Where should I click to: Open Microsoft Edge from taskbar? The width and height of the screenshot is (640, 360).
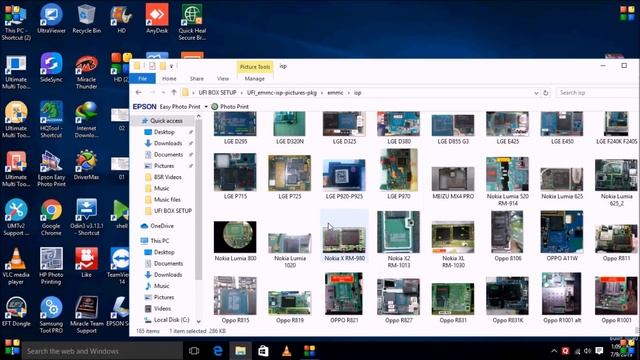click(218, 351)
